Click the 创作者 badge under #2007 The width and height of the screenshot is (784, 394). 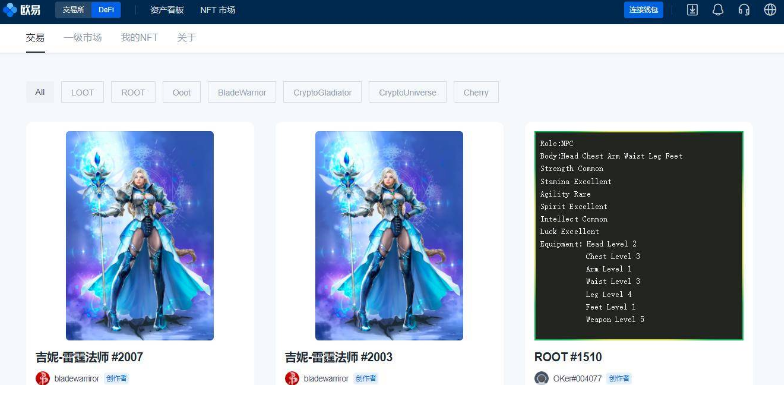[116, 378]
